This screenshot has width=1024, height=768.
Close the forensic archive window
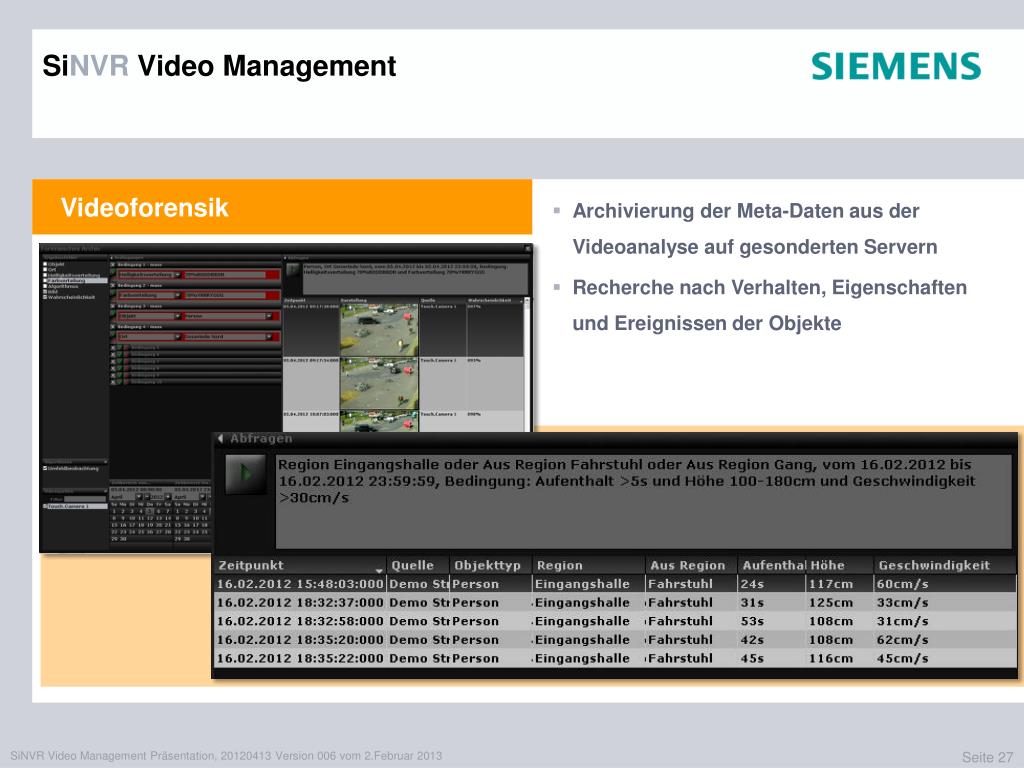pos(527,248)
